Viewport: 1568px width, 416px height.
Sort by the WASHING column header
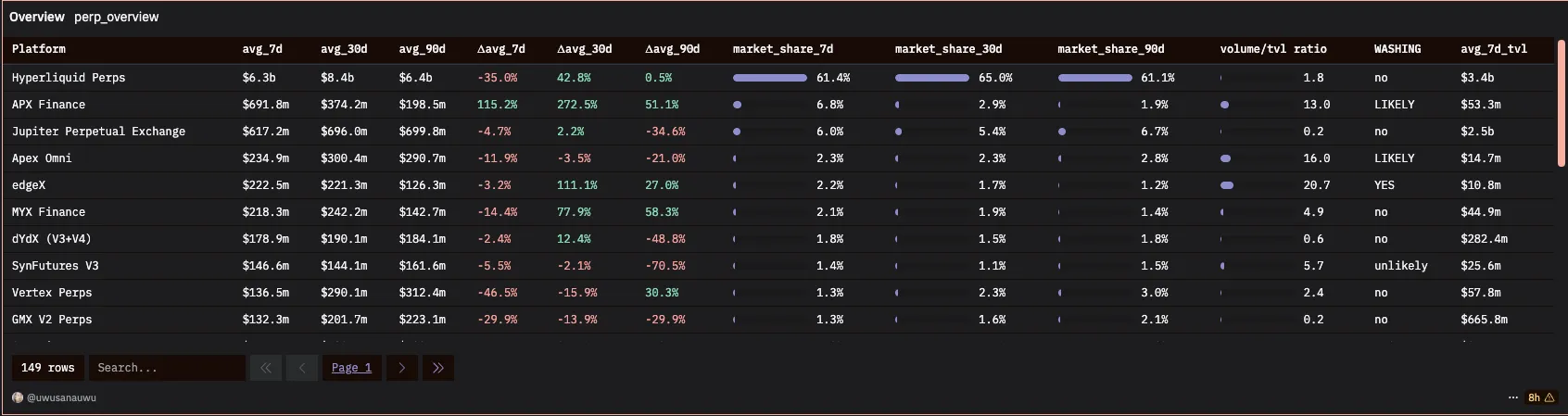pyautogui.click(x=1397, y=49)
